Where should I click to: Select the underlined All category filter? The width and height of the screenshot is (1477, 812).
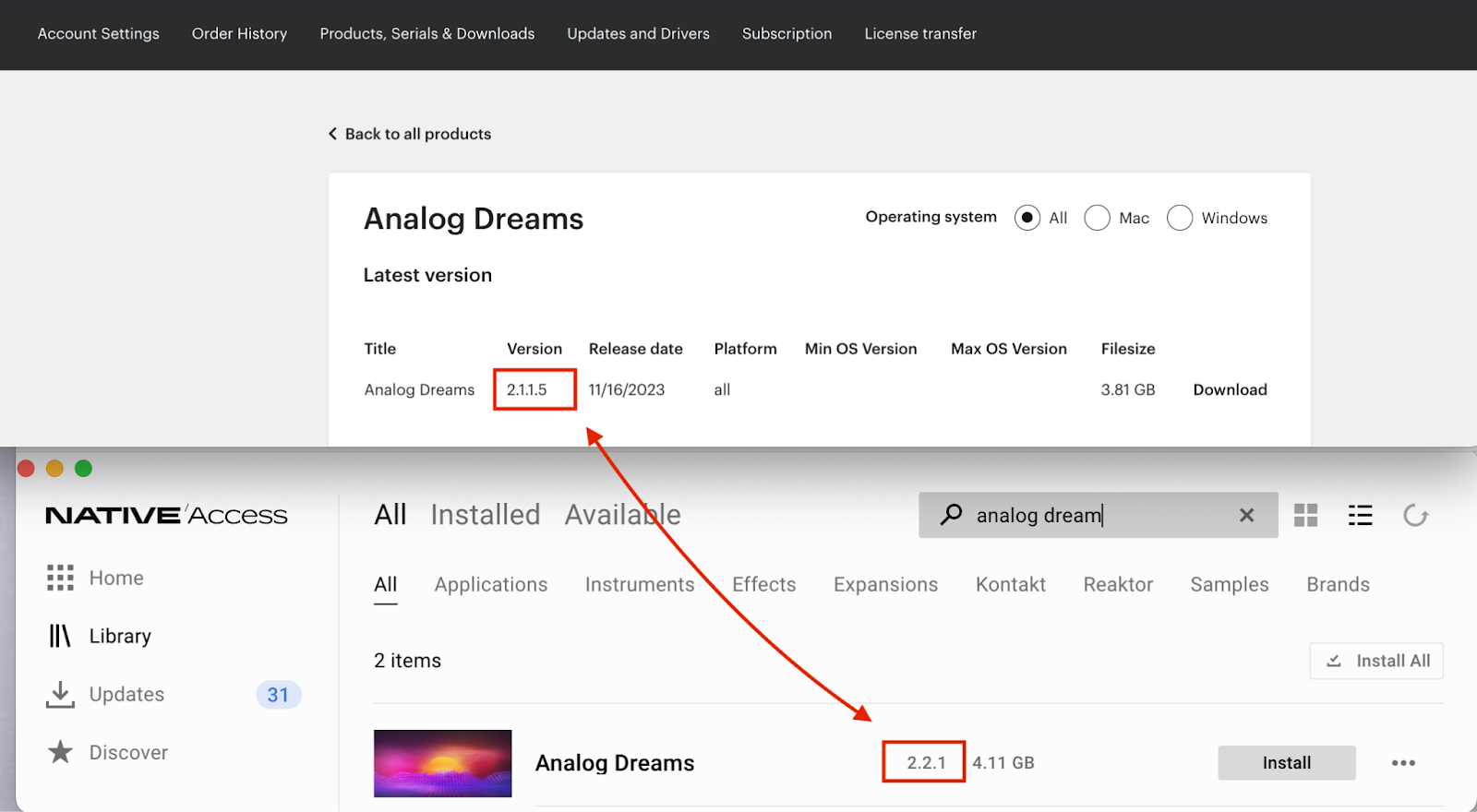[x=386, y=585]
